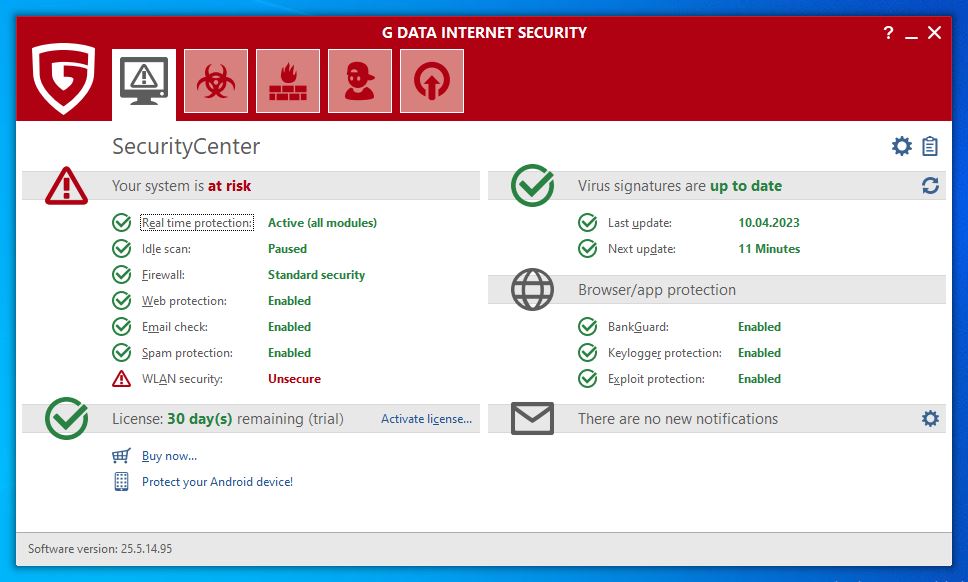
Task: Click the large green license checkmark
Action: (x=66, y=418)
